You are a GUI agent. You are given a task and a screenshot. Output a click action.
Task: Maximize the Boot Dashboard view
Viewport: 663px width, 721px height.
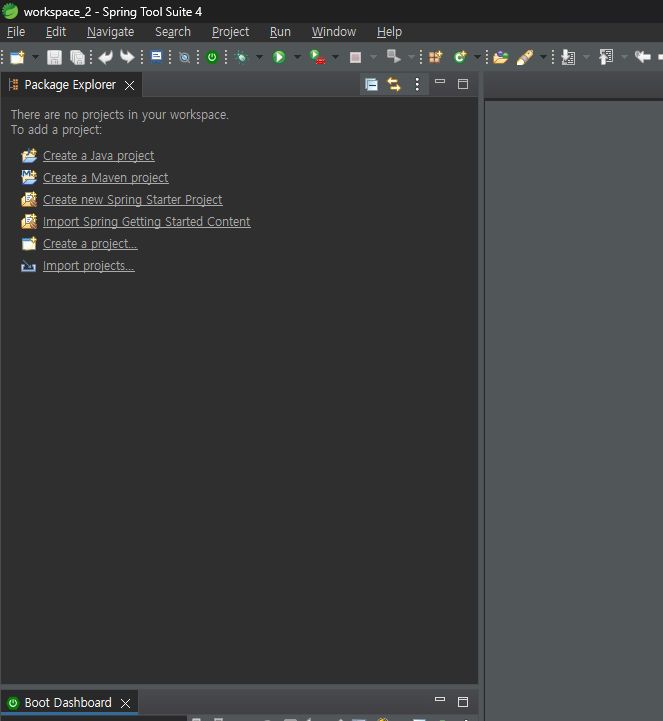463,702
